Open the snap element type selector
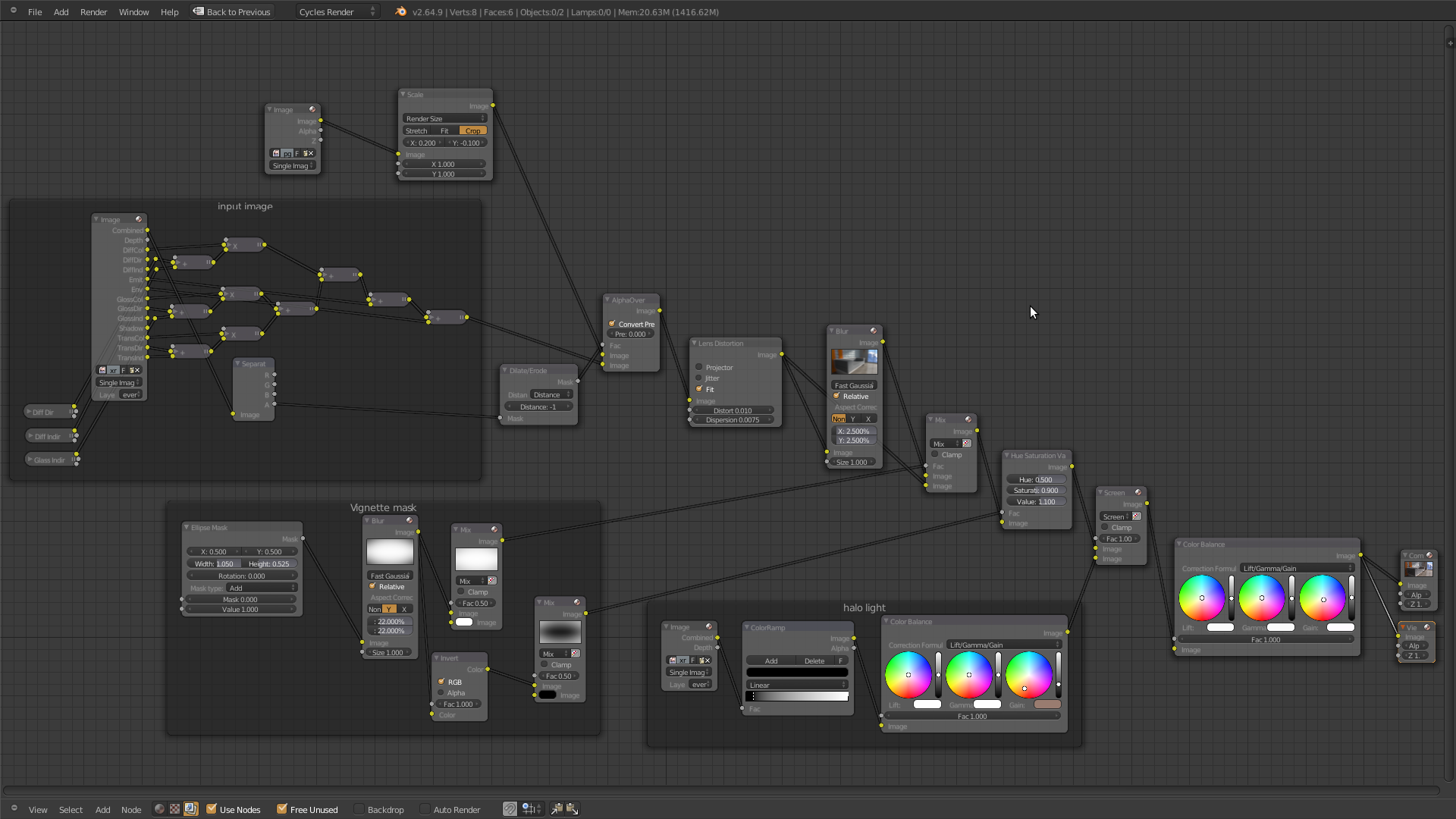1456x819 pixels. [532, 809]
